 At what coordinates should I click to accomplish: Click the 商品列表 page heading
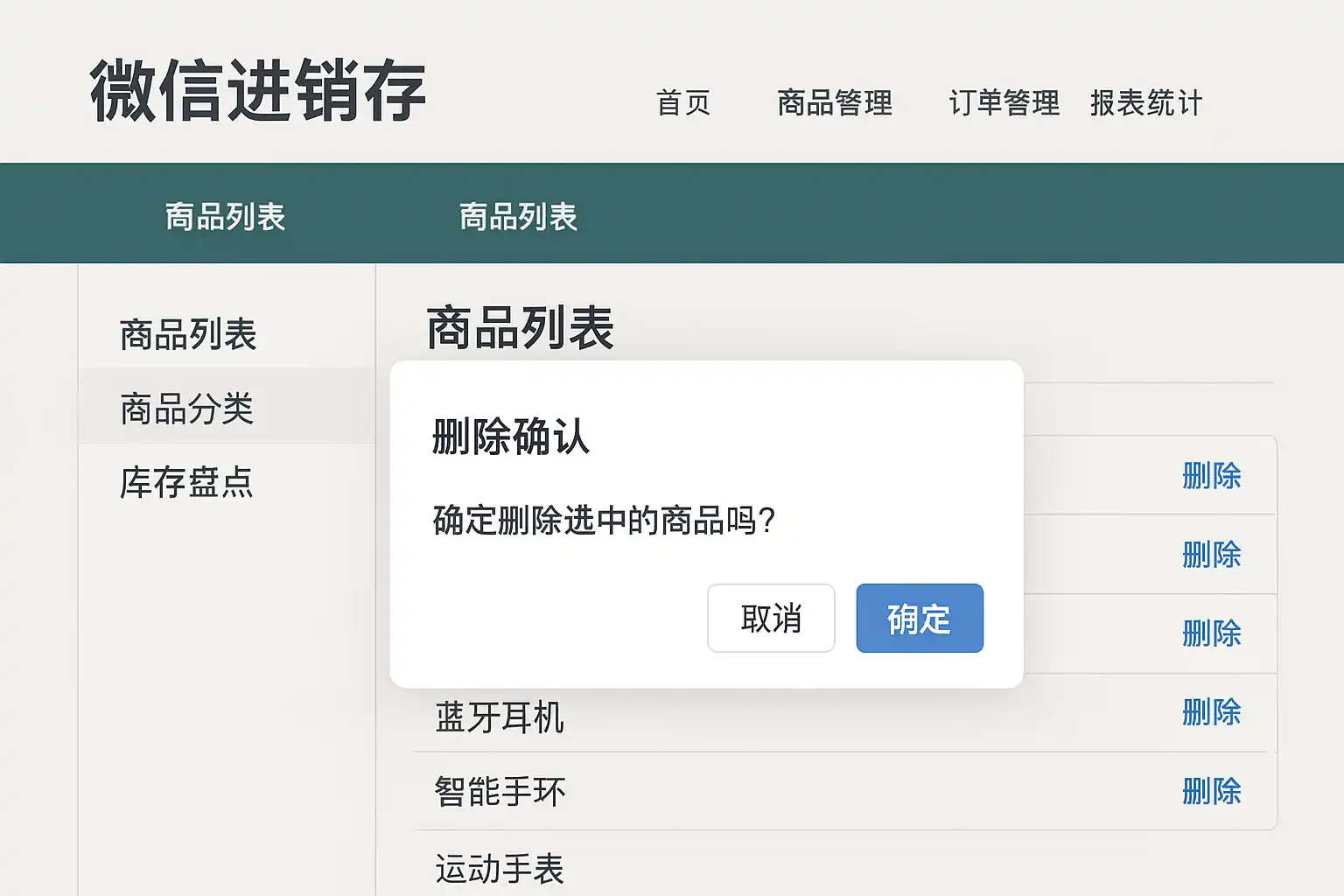point(520,328)
